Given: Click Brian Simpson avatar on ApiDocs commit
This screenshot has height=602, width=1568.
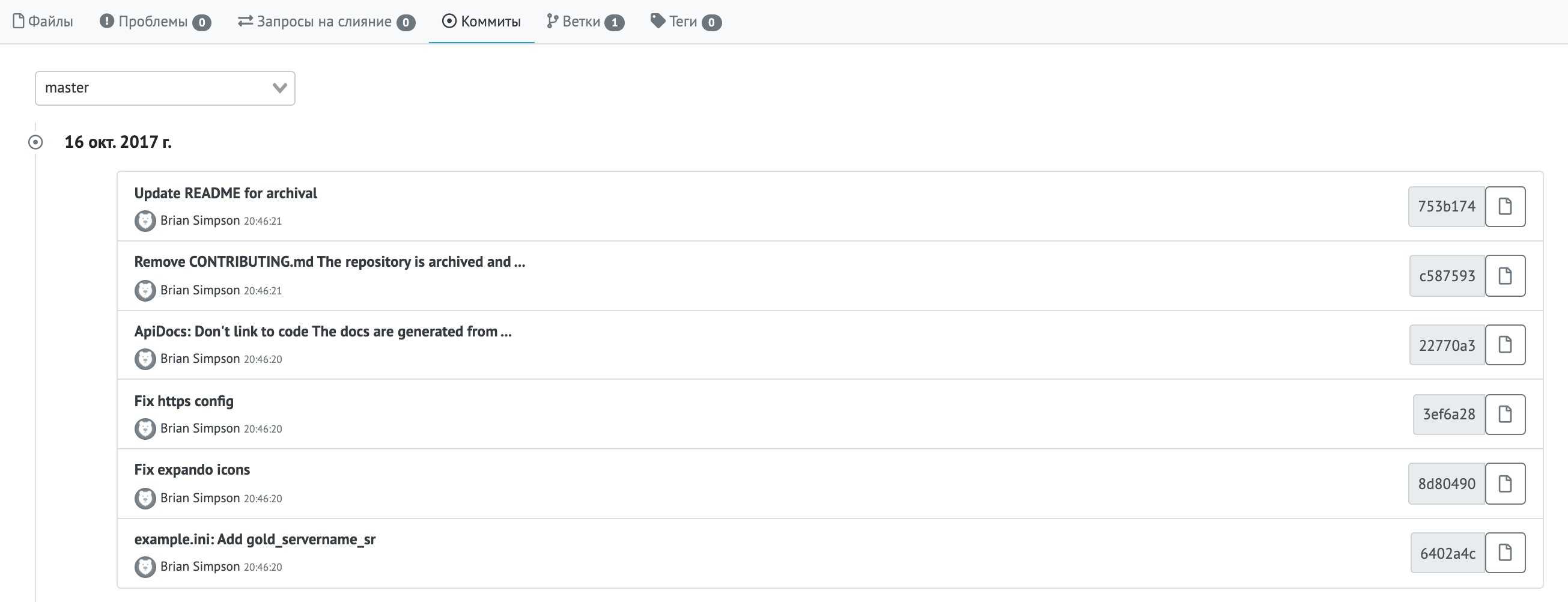Looking at the screenshot, I should 145,359.
